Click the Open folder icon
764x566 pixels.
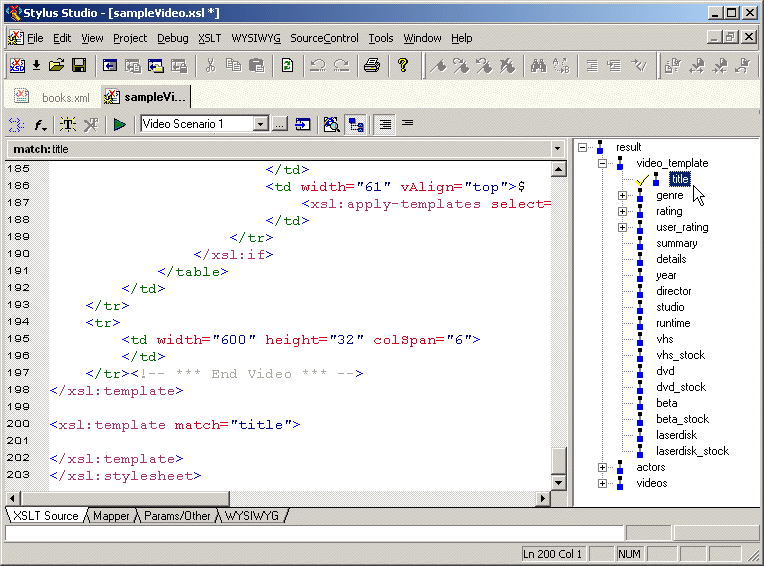(x=57, y=66)
